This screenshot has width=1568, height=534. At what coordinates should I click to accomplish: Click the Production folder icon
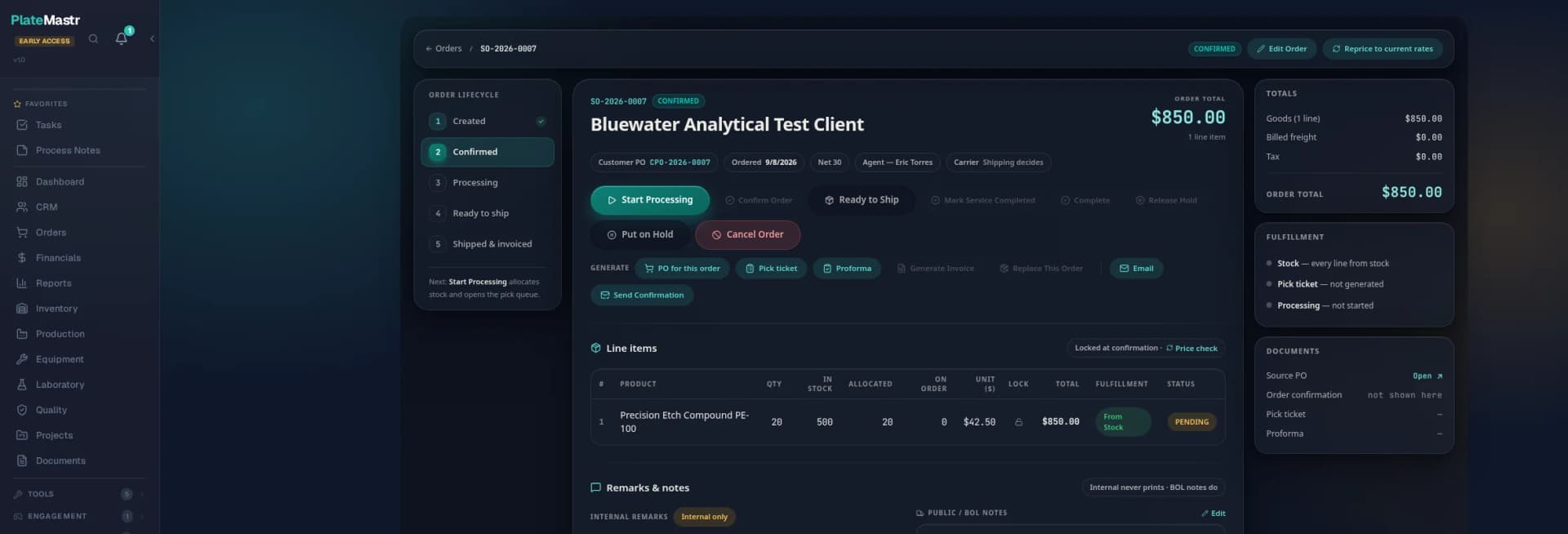coord(22,333)
